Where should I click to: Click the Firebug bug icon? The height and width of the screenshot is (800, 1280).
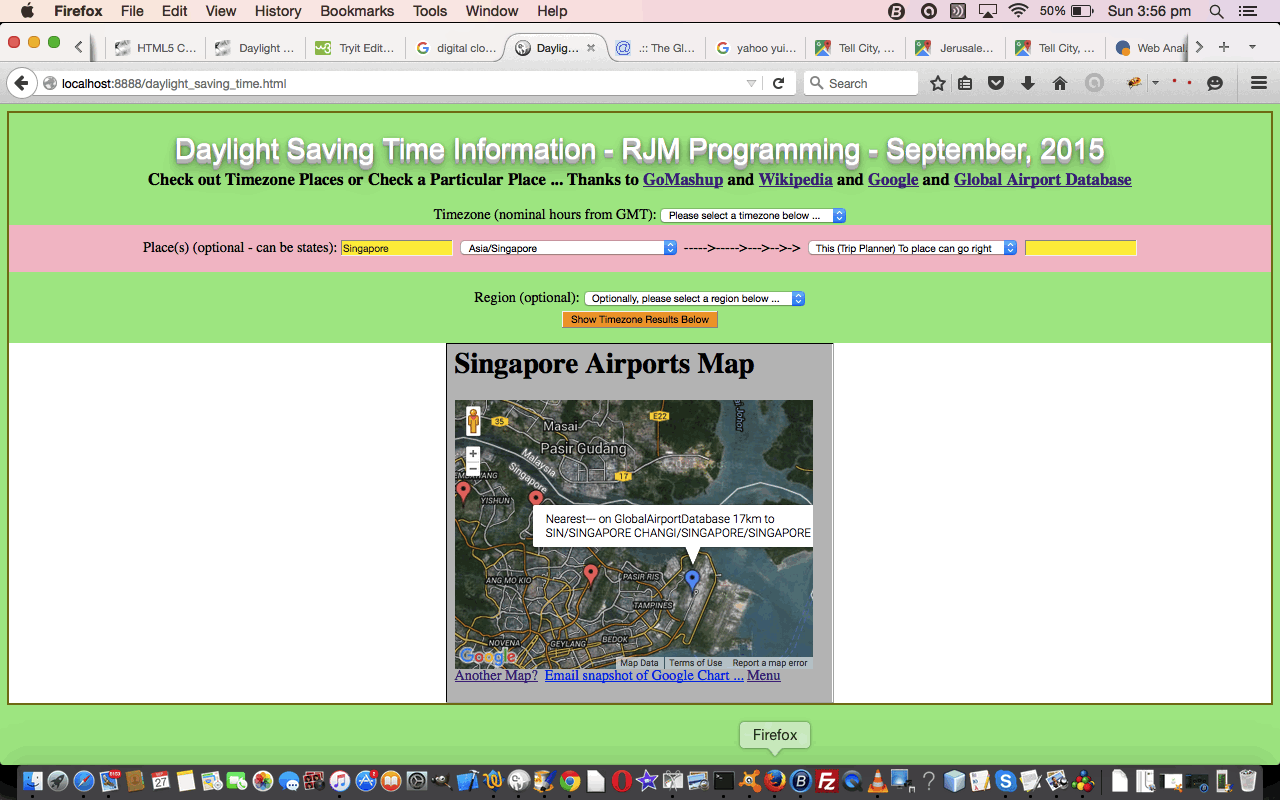[1135, 84]
